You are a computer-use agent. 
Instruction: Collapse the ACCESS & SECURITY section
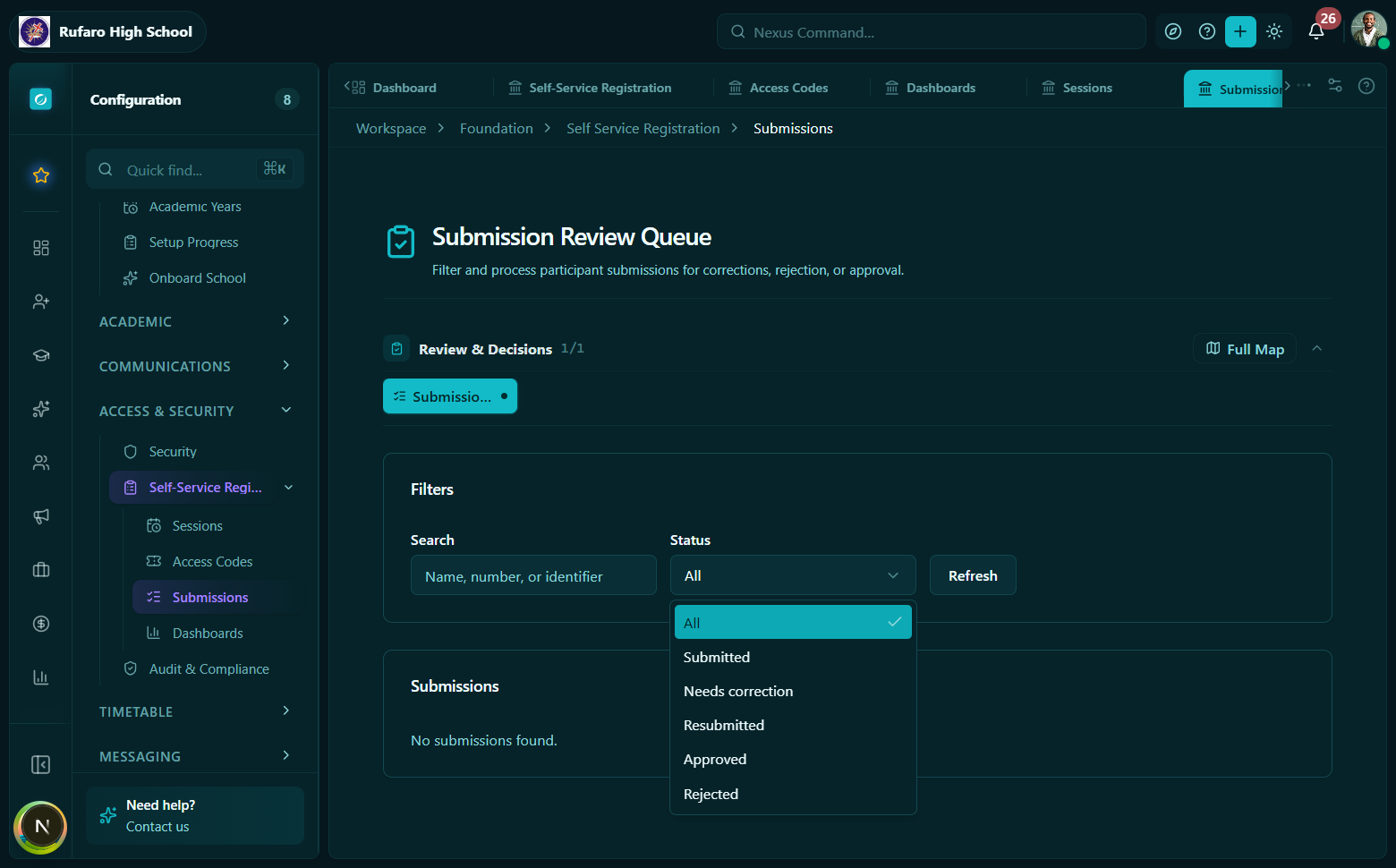pyautogui.click(x=195, y=411)
